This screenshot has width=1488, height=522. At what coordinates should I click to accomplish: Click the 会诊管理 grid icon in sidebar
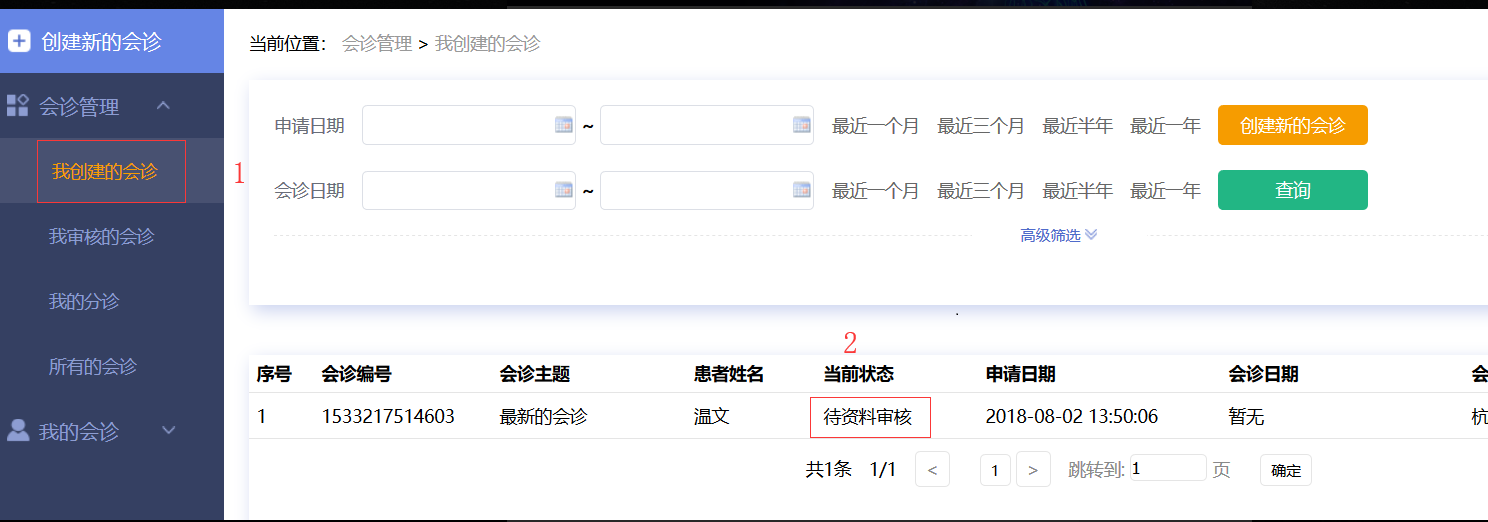[17, 106]
